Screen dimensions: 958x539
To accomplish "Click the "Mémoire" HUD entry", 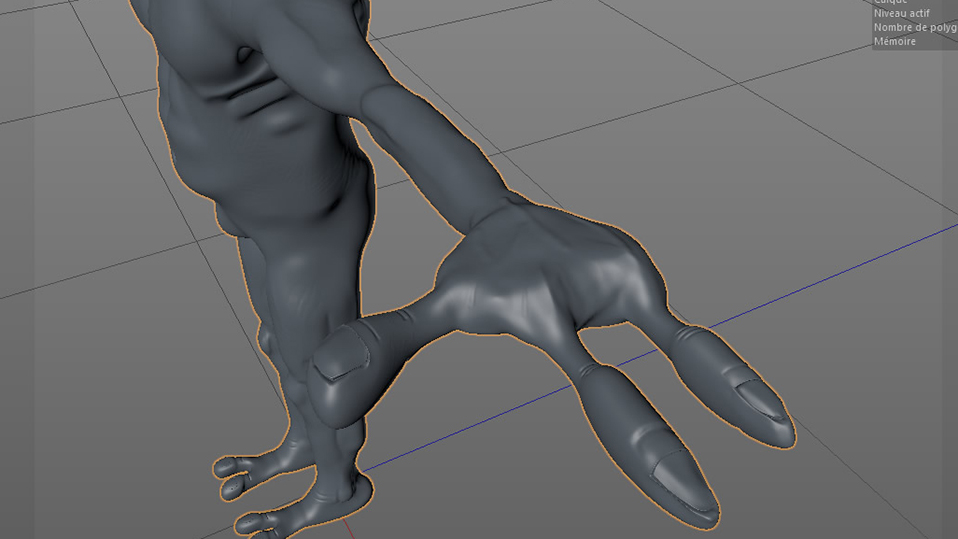I will click(894, 41).
